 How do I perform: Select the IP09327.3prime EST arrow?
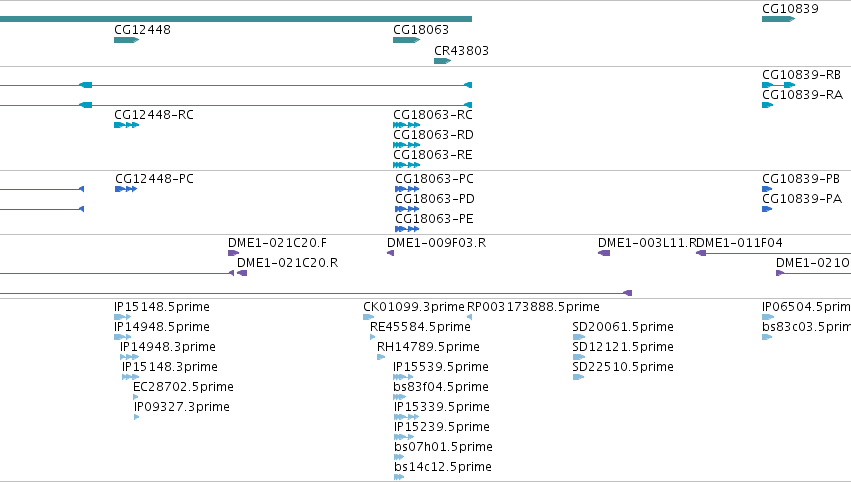(x=137, y=417)
